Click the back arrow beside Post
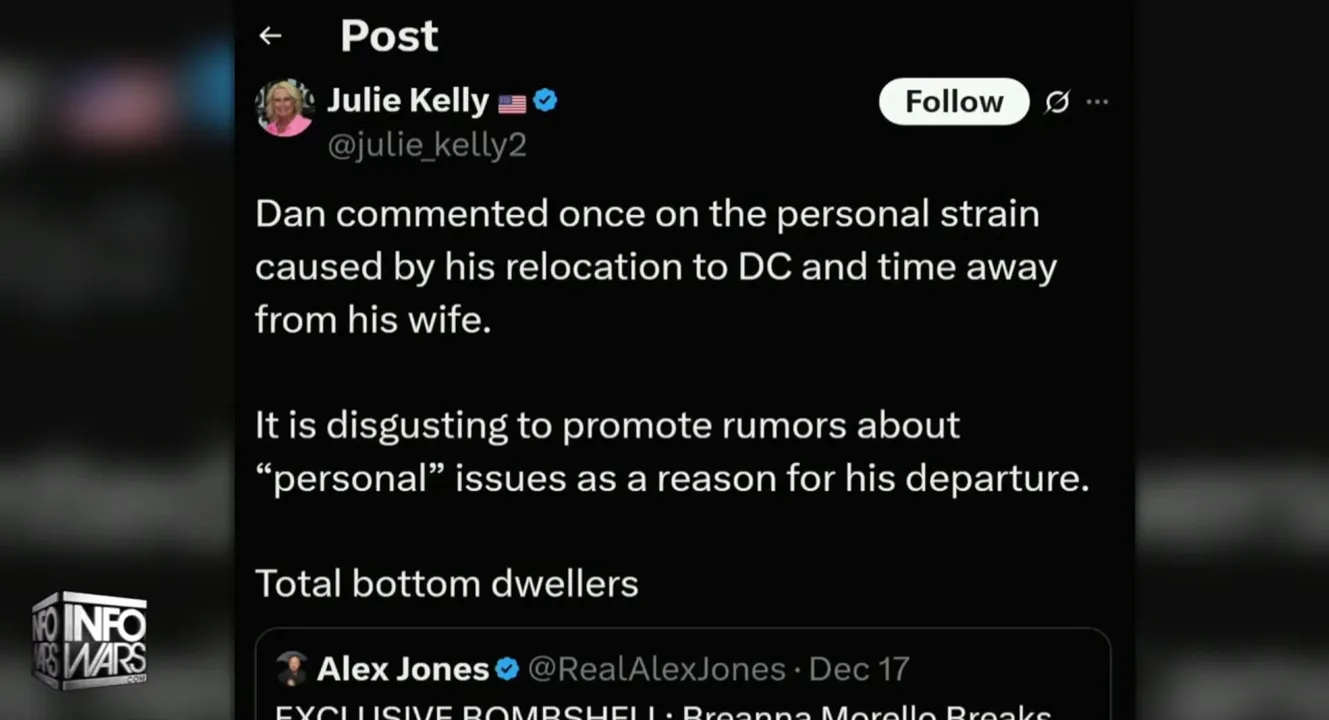Image resolution: width=1329 pixels, height=720 pixels. pos(270,36)
